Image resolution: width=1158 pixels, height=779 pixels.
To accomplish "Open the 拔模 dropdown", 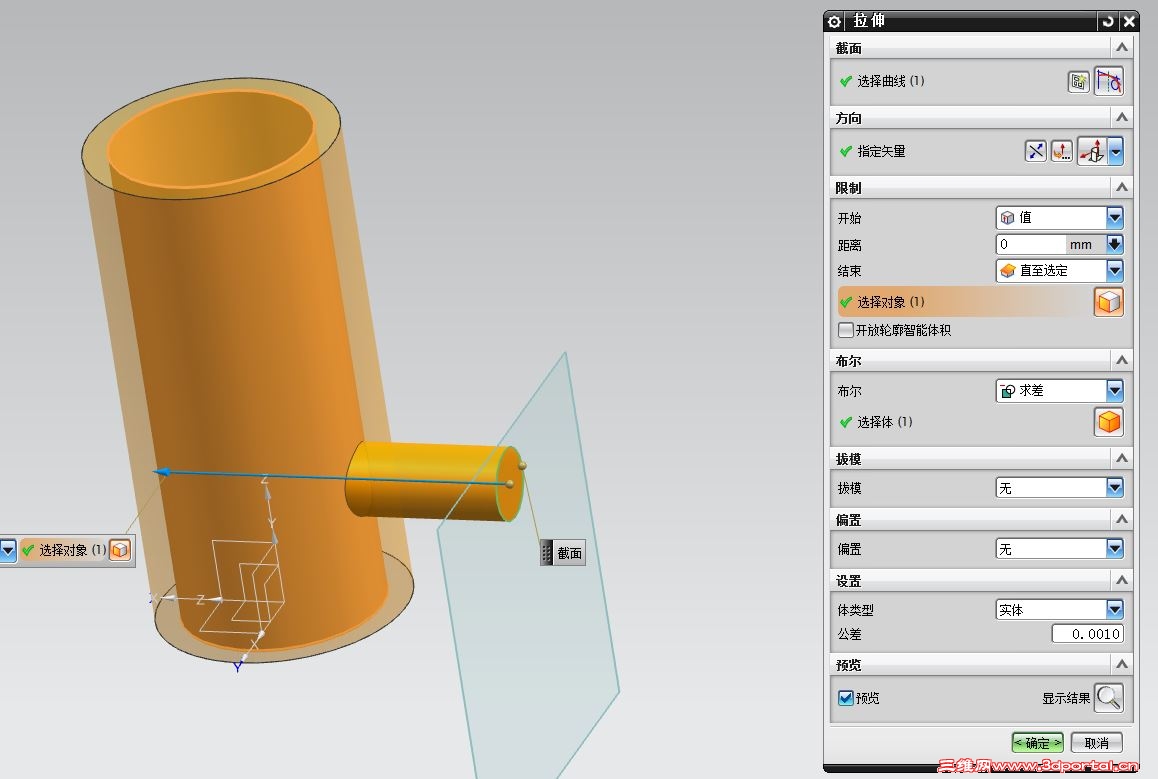I will tap(1114, 487).
